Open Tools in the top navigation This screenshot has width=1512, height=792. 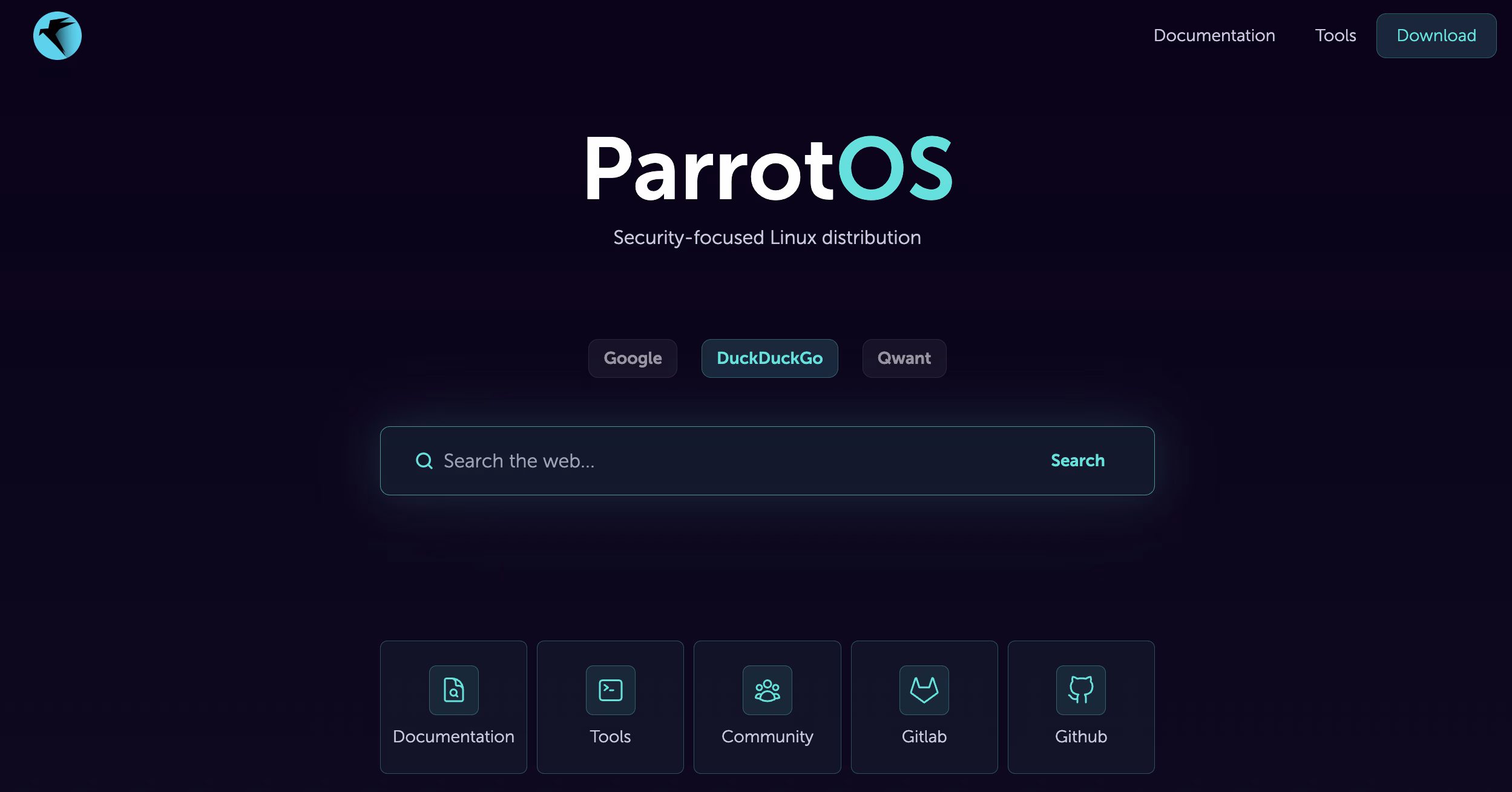point(1335,36)
